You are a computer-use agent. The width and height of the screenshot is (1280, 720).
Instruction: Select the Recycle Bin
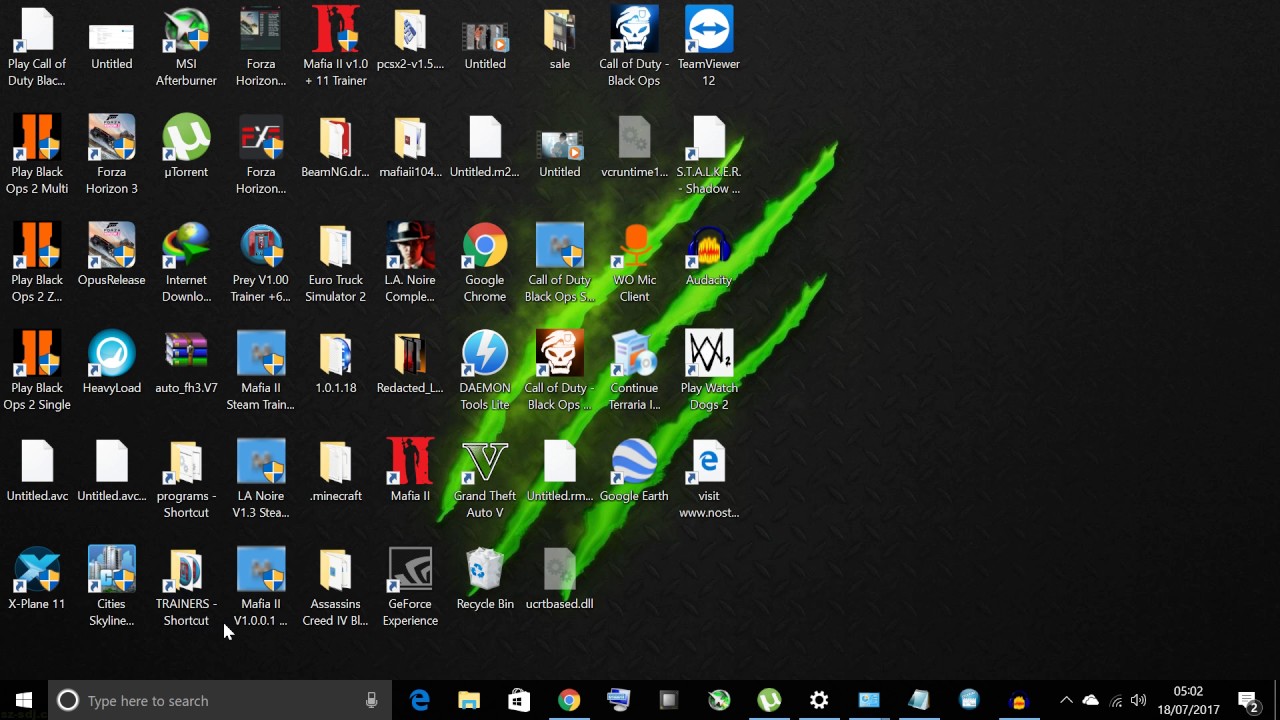485,578
